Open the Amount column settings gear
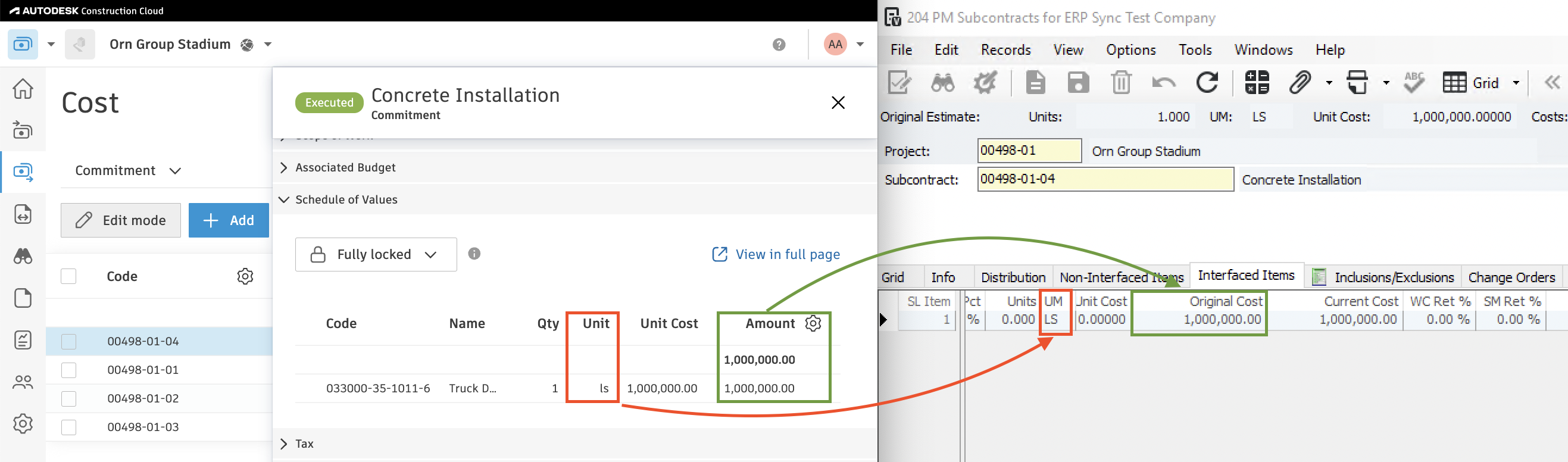This screenshot has height=462, width=1568. click(x=813, y=323)
